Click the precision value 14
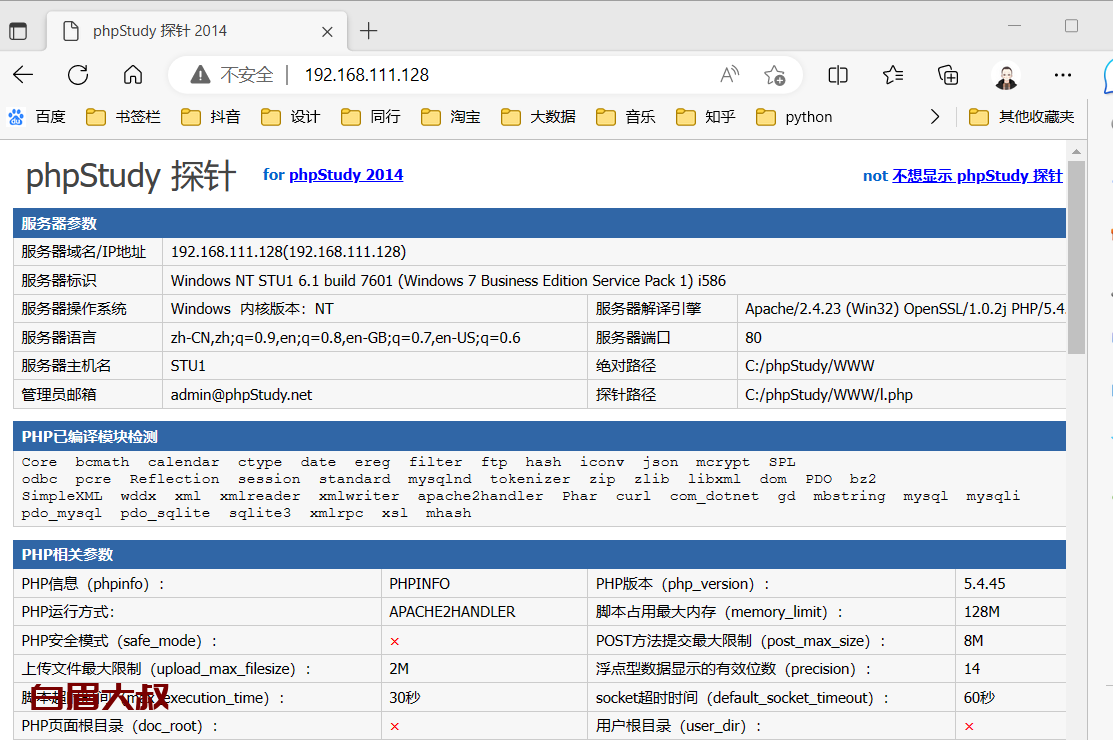This screenshot has width=1113, height=740. 972,669
